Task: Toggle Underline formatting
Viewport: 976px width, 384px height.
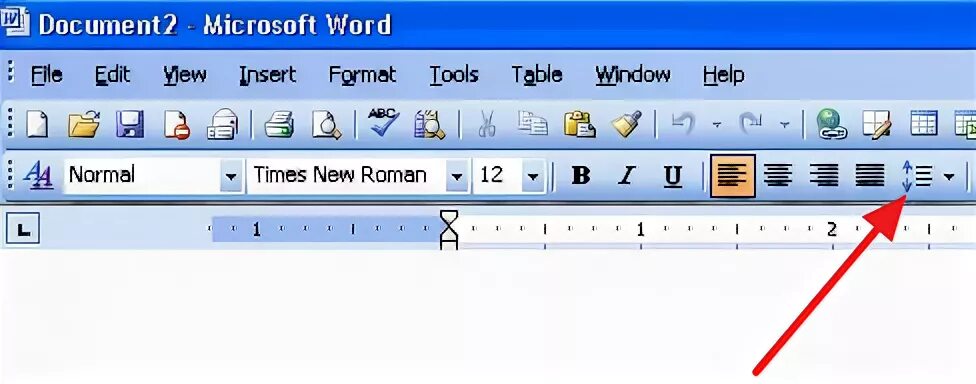Action: [x=673, y=176]
